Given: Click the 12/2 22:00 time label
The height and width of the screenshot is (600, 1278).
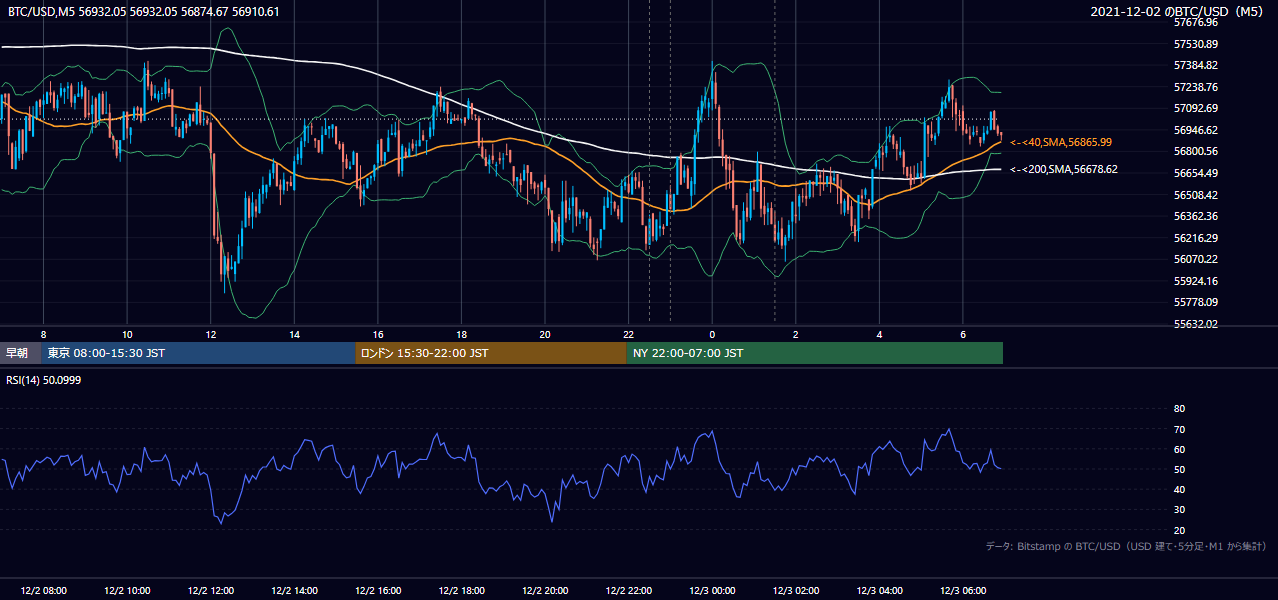Looking at the screenshot, I should (628, 591).
